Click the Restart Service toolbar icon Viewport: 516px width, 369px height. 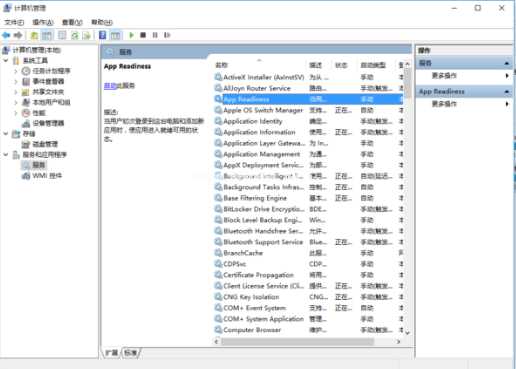click(167, 35)
